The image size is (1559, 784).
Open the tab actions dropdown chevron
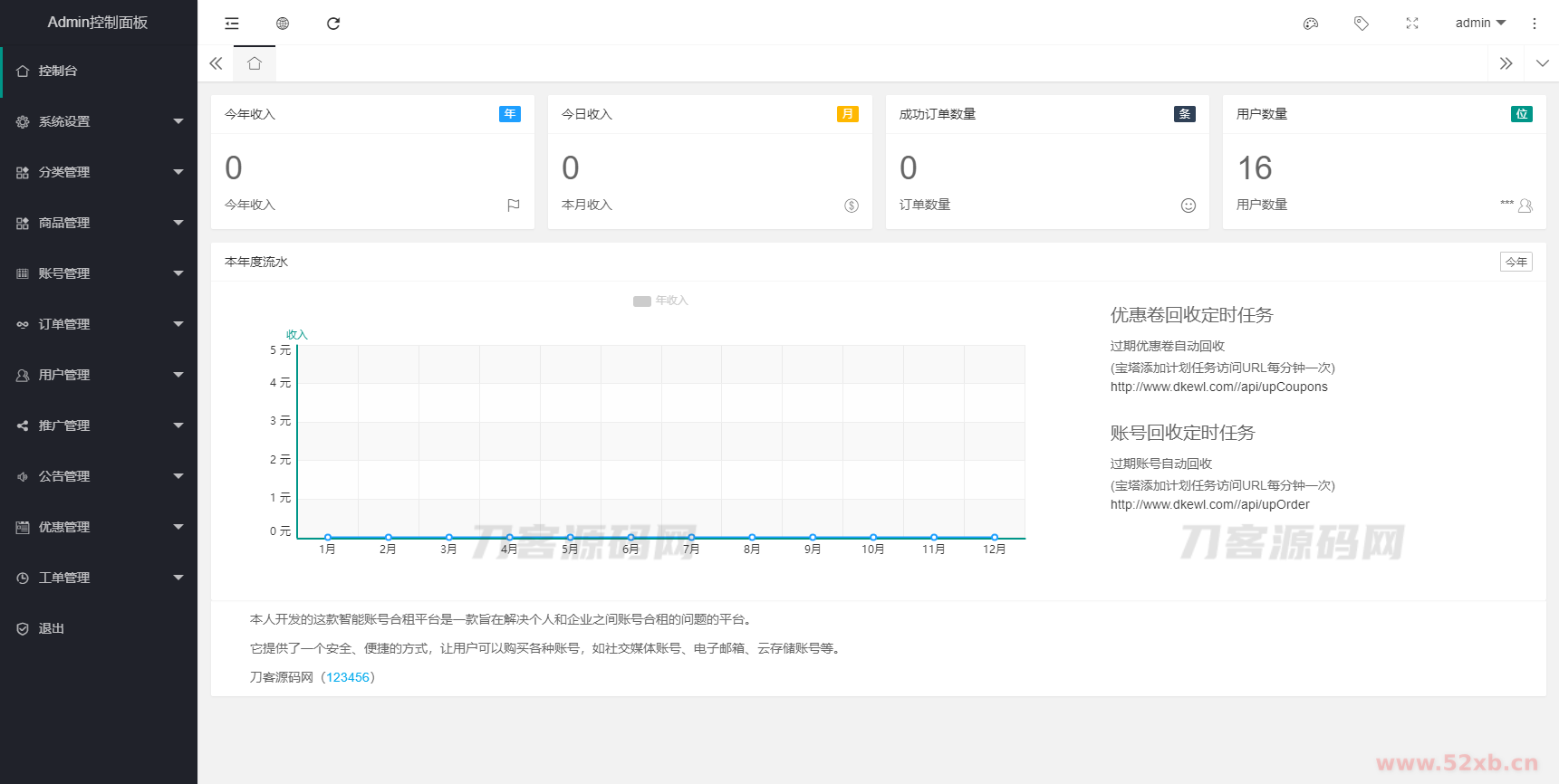1542,63
